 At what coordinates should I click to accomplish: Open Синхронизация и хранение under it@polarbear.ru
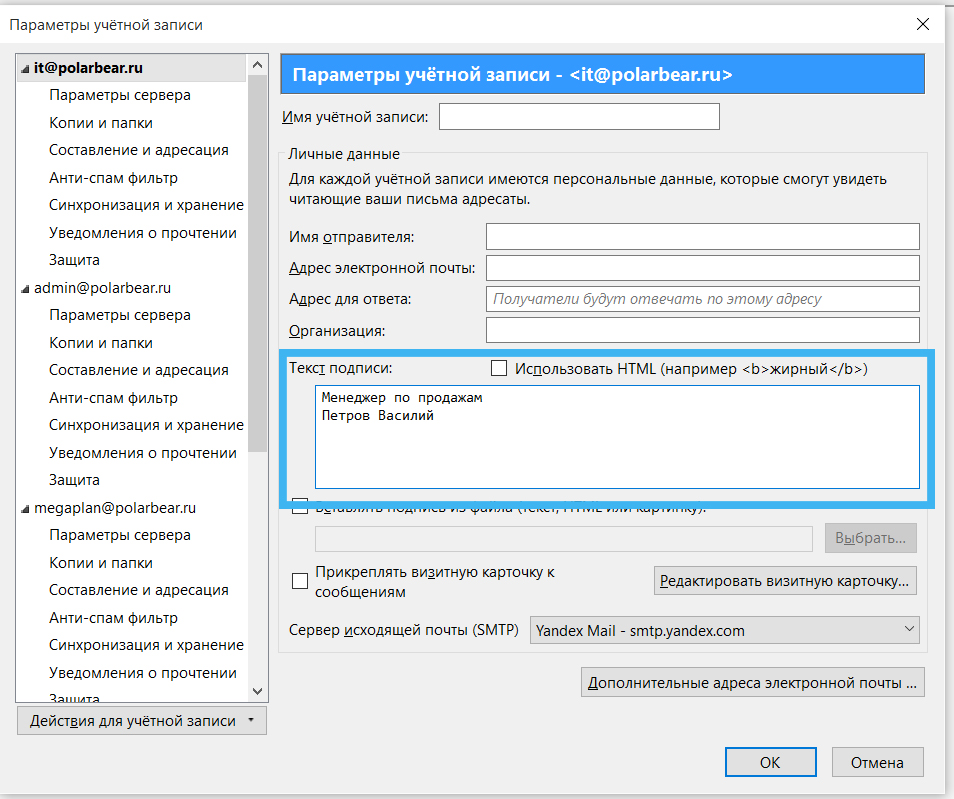[146, 205]
